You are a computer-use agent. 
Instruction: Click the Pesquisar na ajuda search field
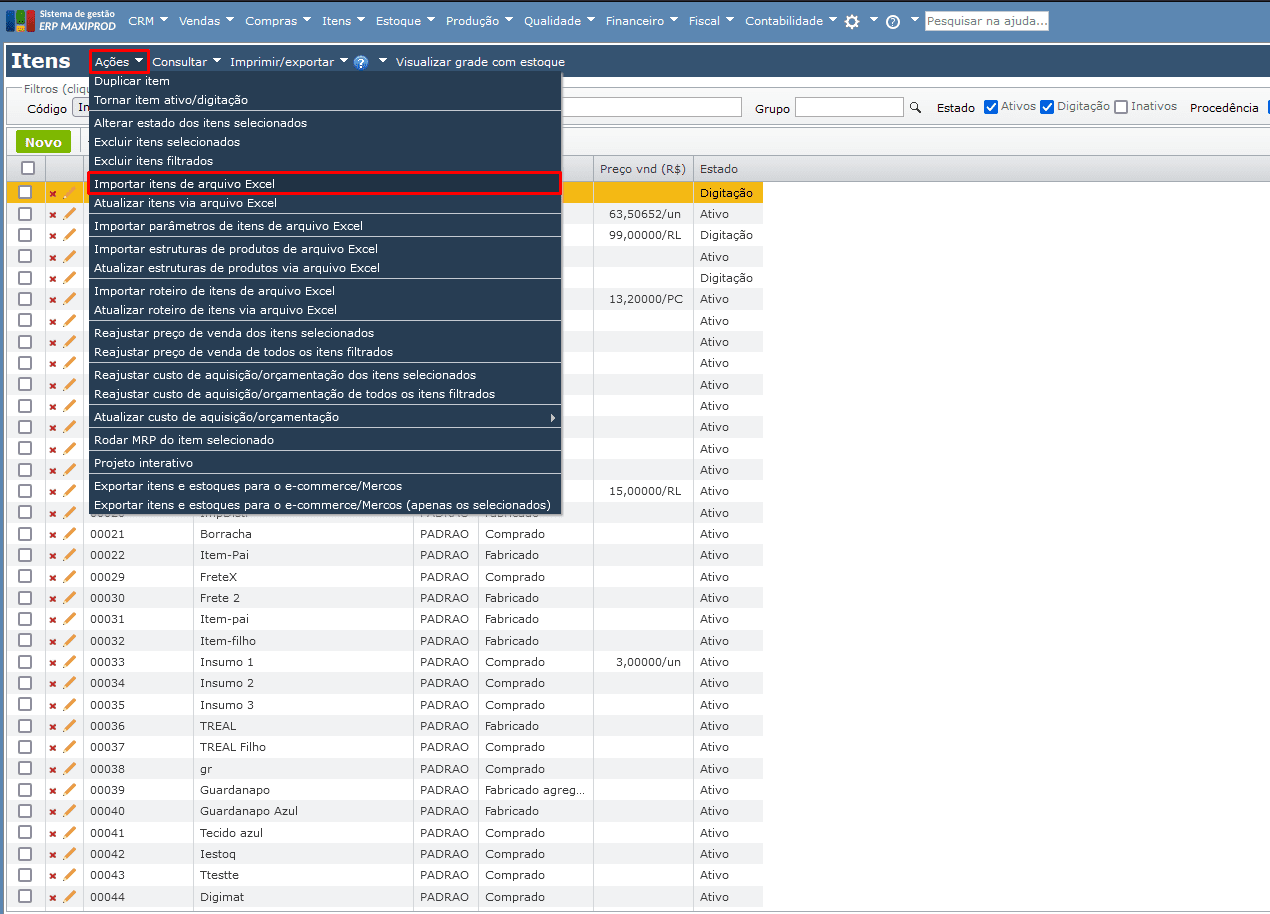(986, 21)
